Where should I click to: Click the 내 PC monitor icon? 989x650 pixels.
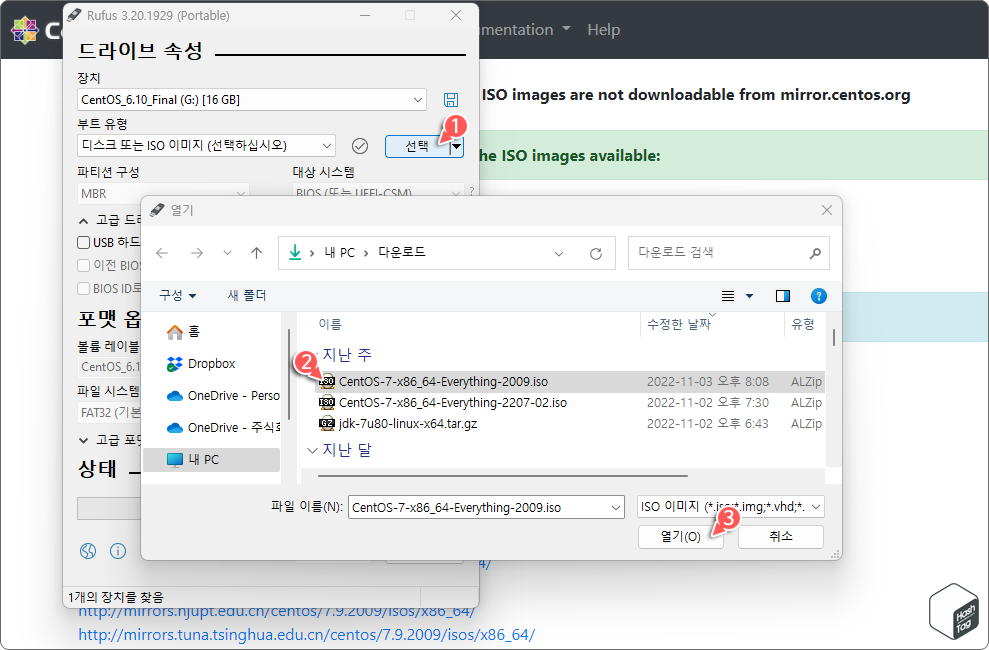[x=175, y=460]
